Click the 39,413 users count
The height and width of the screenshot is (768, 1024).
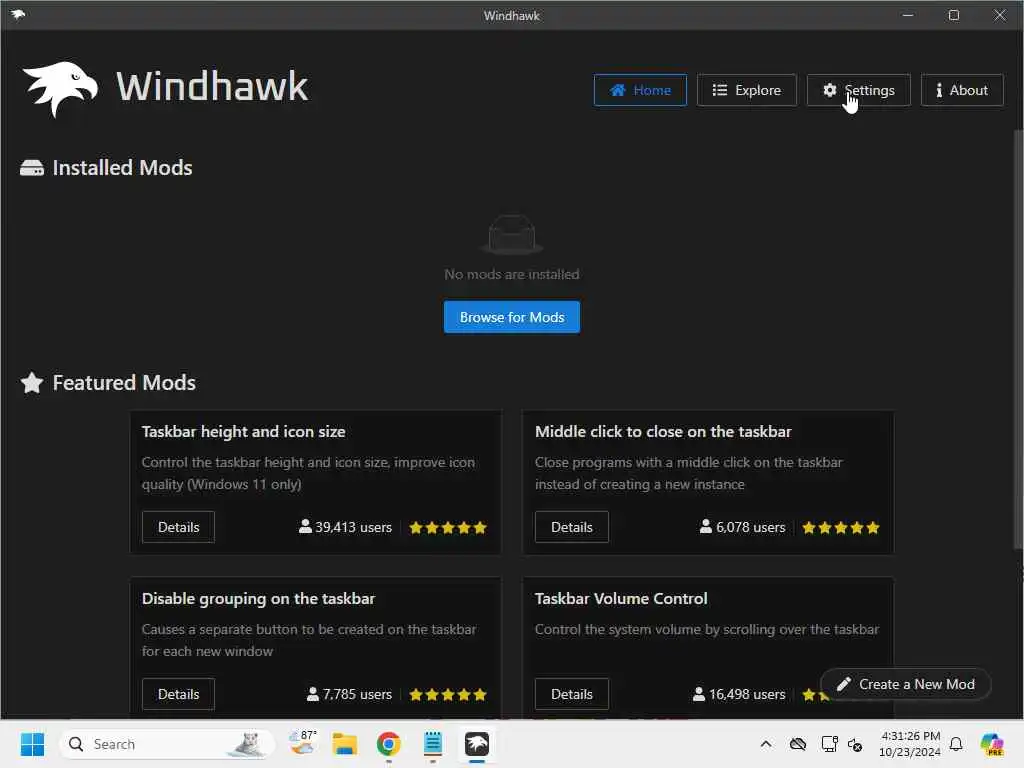click(345, 527)
